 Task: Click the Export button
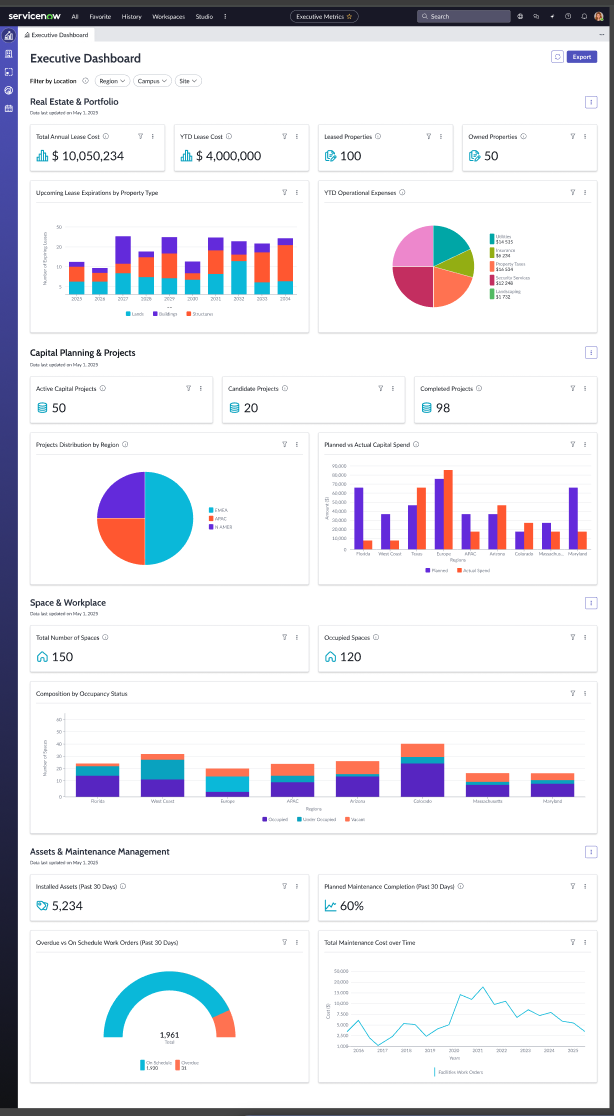tap(582, 57)
